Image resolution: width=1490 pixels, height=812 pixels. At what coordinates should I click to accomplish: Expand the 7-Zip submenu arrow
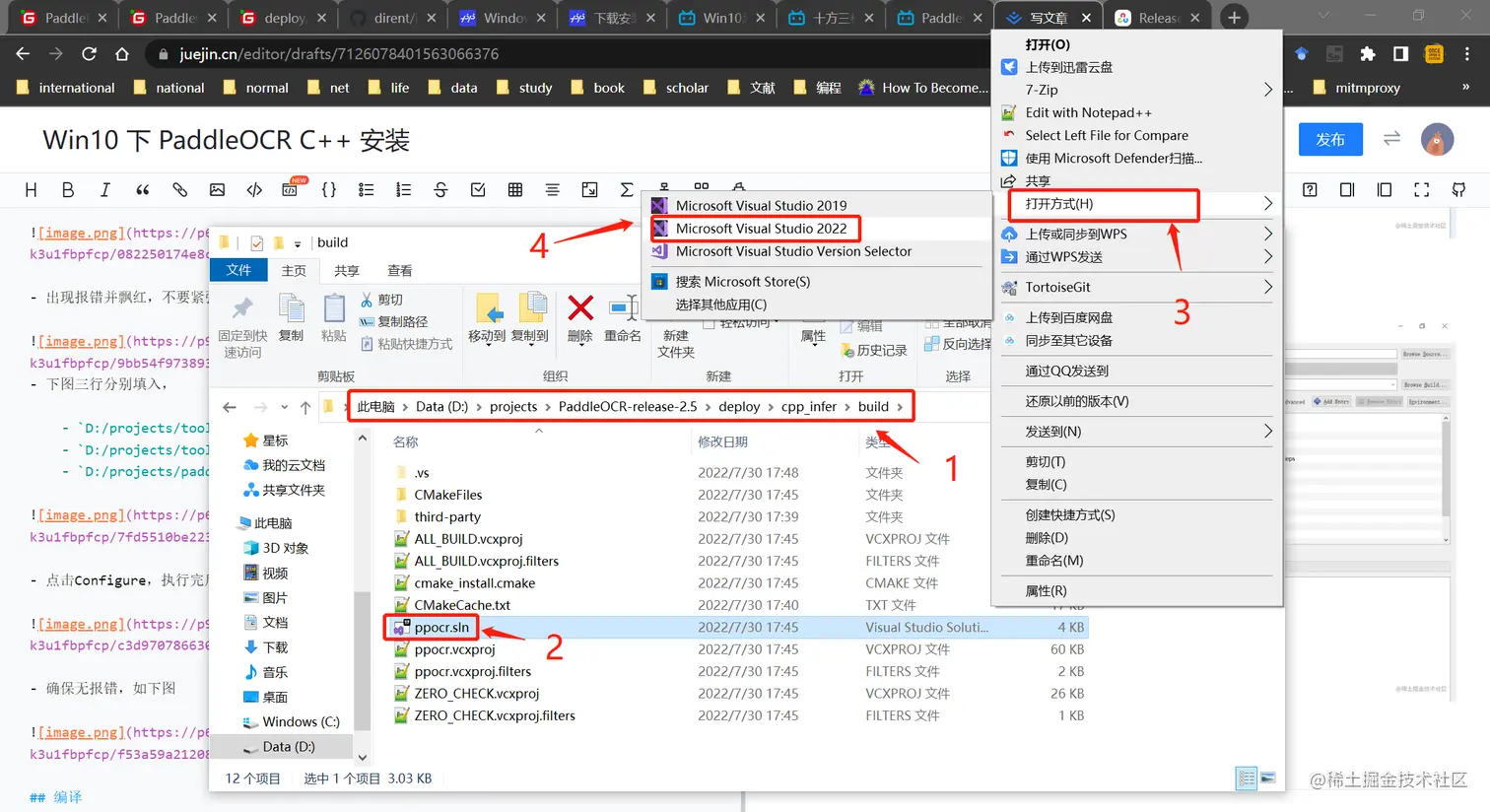click(x=1268, y=90)
